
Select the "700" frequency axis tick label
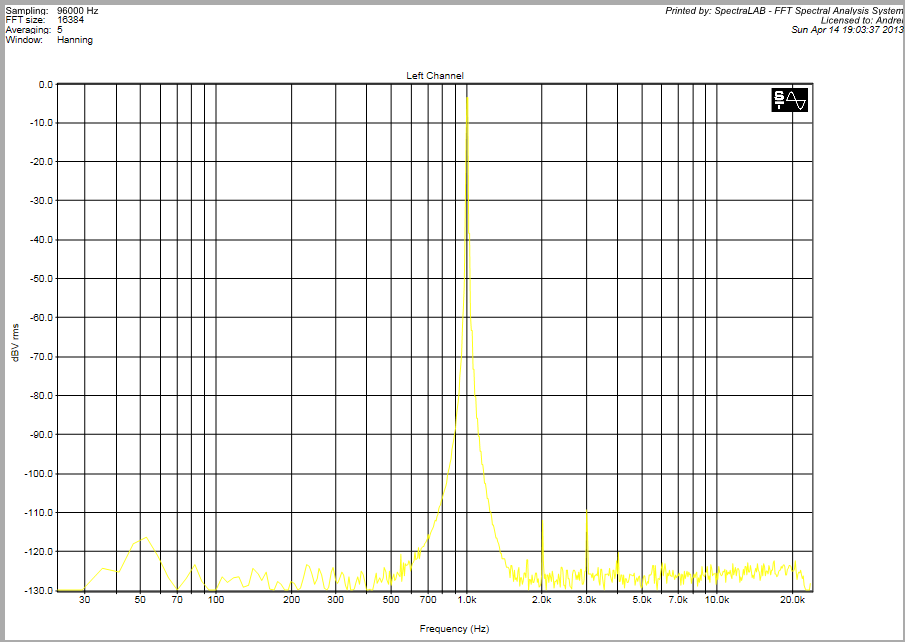tap(428, 600)
